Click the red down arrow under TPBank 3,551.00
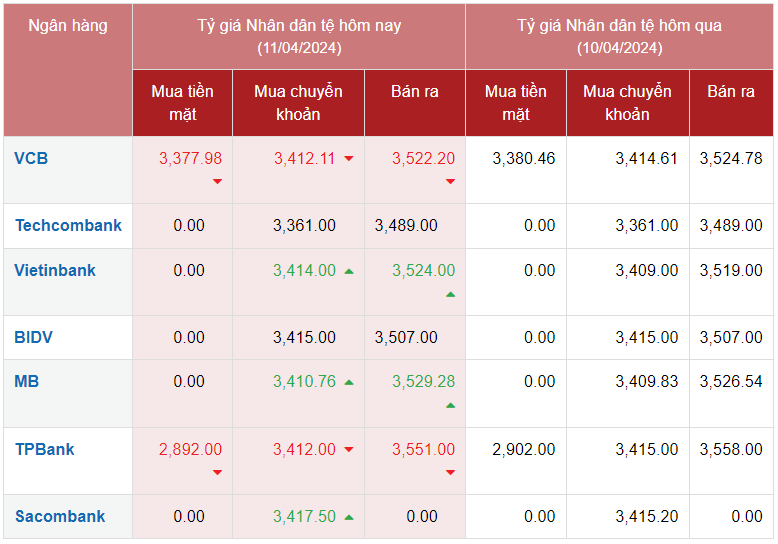This screenshot has width=778, height=544. (x=450, y=472)
